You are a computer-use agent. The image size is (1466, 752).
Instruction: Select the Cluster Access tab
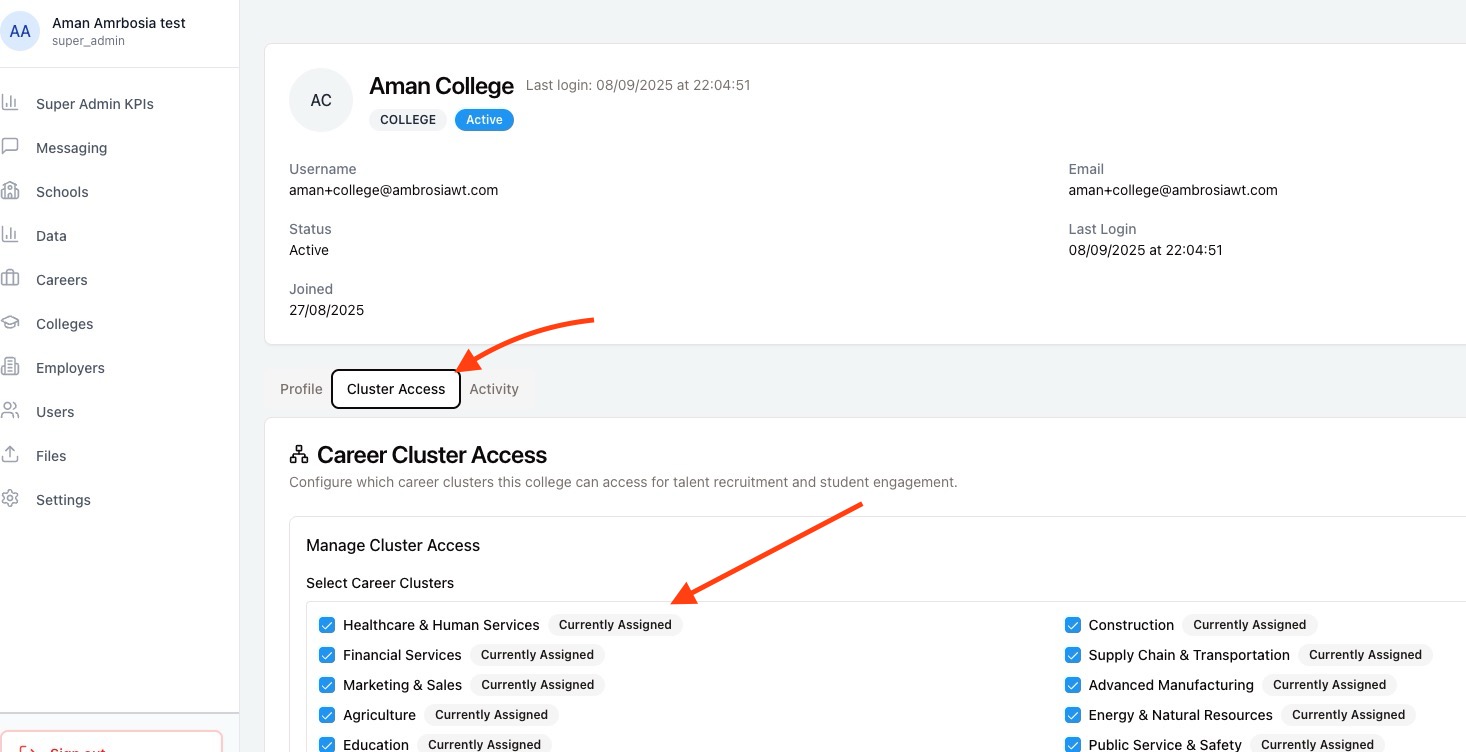[396, 389]
